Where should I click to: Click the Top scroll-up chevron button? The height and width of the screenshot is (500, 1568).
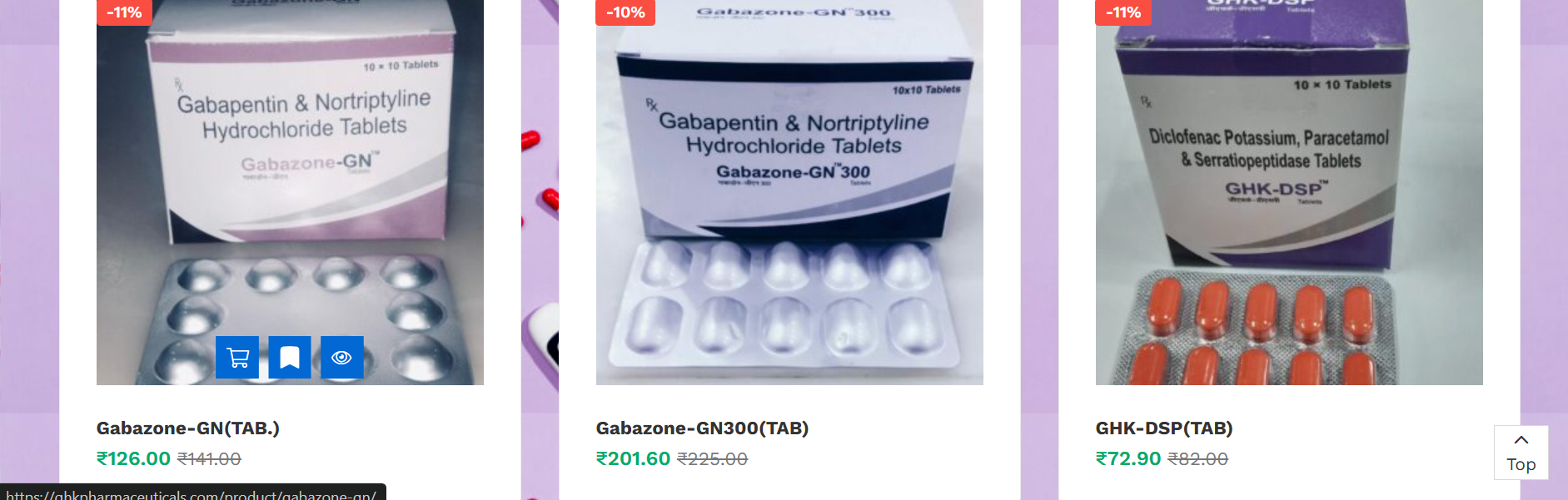click(1521, 440)
